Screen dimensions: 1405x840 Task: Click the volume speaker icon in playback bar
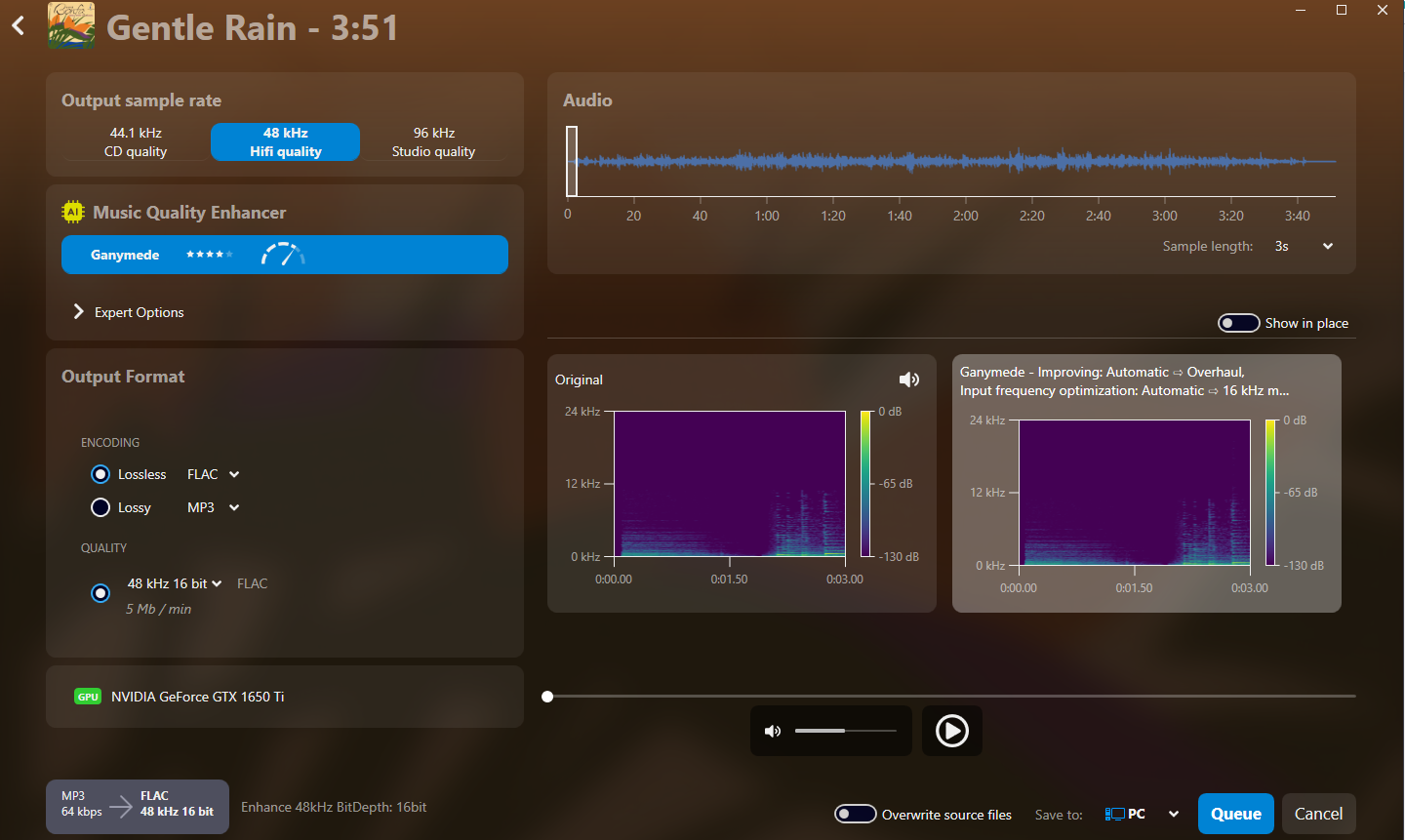click(773, 730)
